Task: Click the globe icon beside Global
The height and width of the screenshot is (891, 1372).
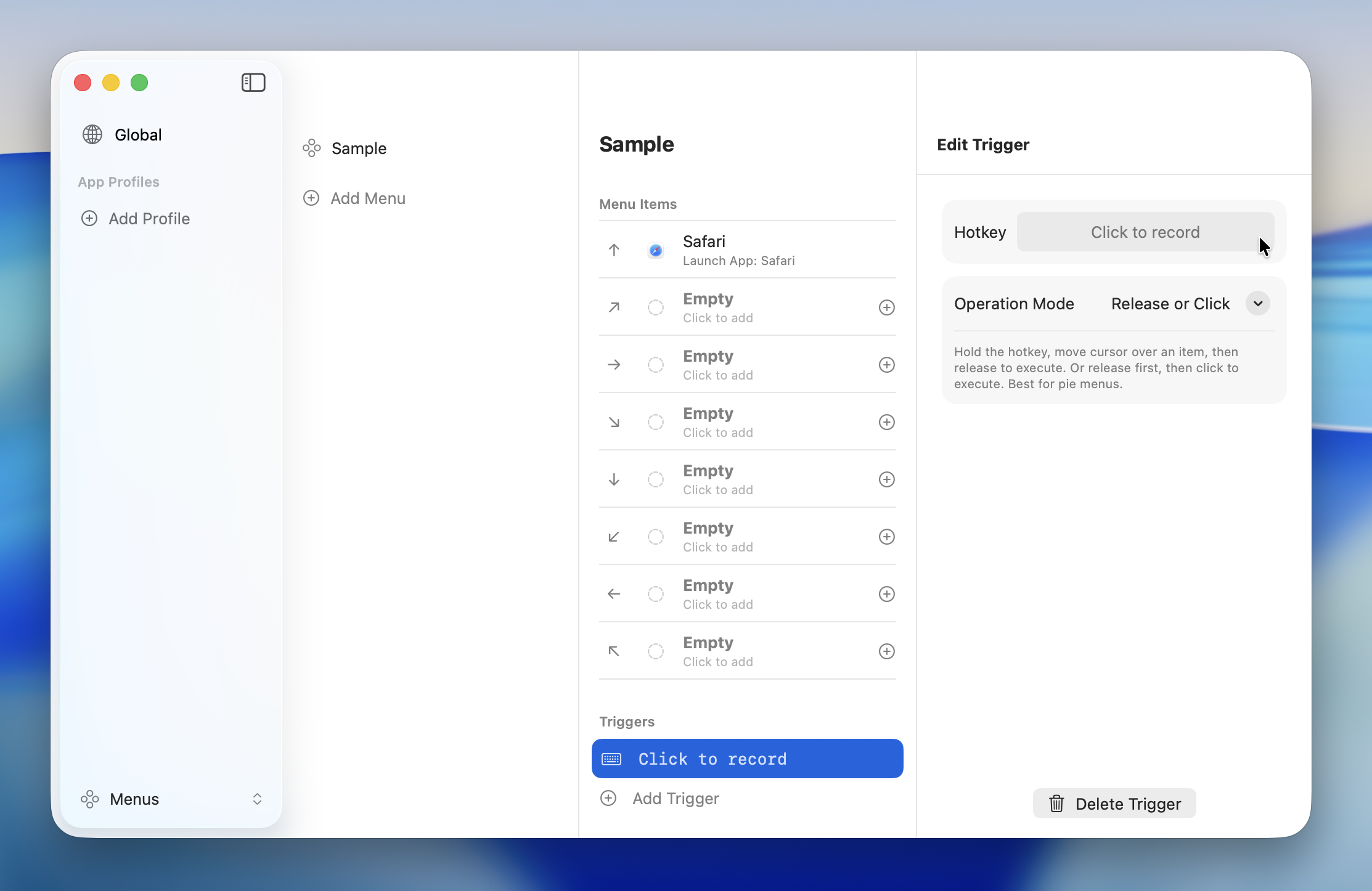Action: coord(92,134)
